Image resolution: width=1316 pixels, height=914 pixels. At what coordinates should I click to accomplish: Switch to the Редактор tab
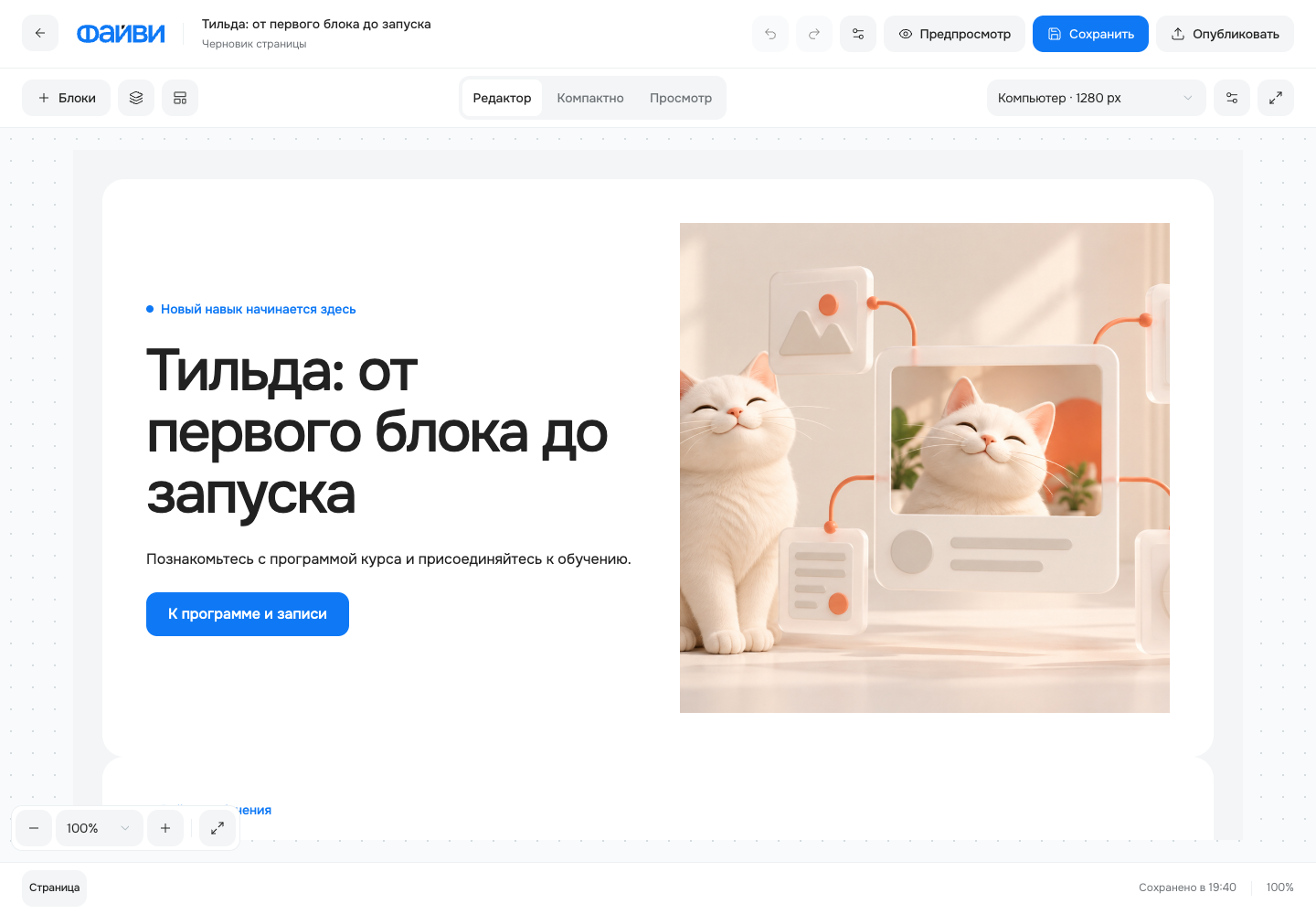[x=502, y=98]
